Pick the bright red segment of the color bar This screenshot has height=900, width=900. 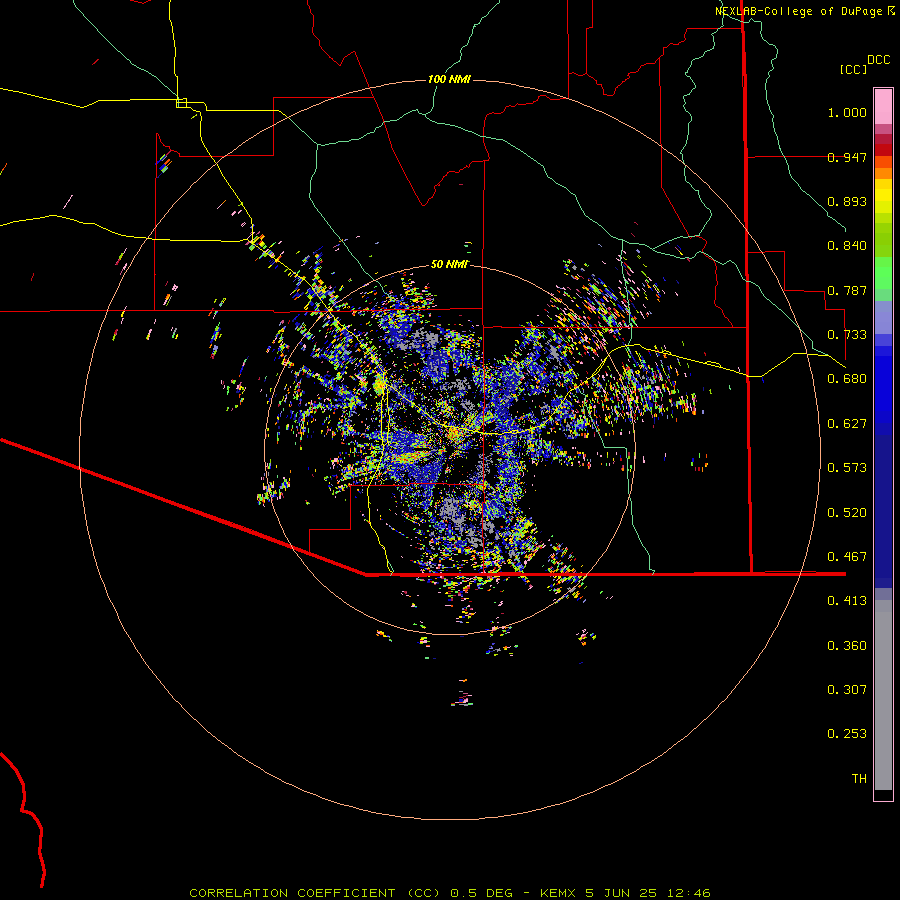tap(883, 150)
